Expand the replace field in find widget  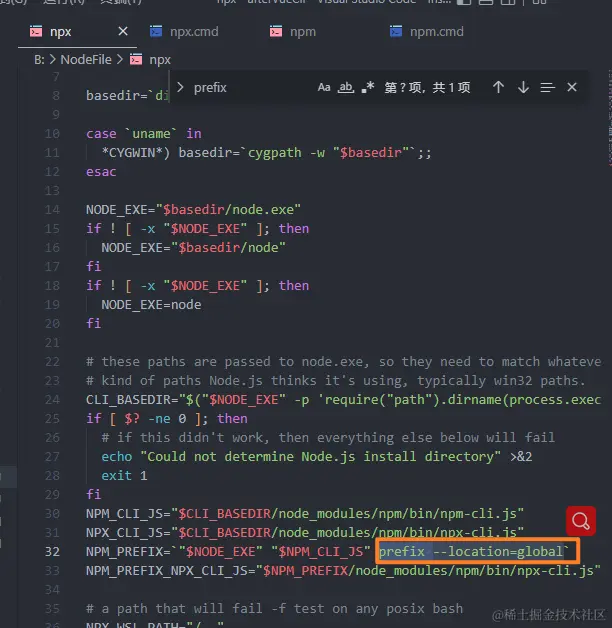[180, 87]
